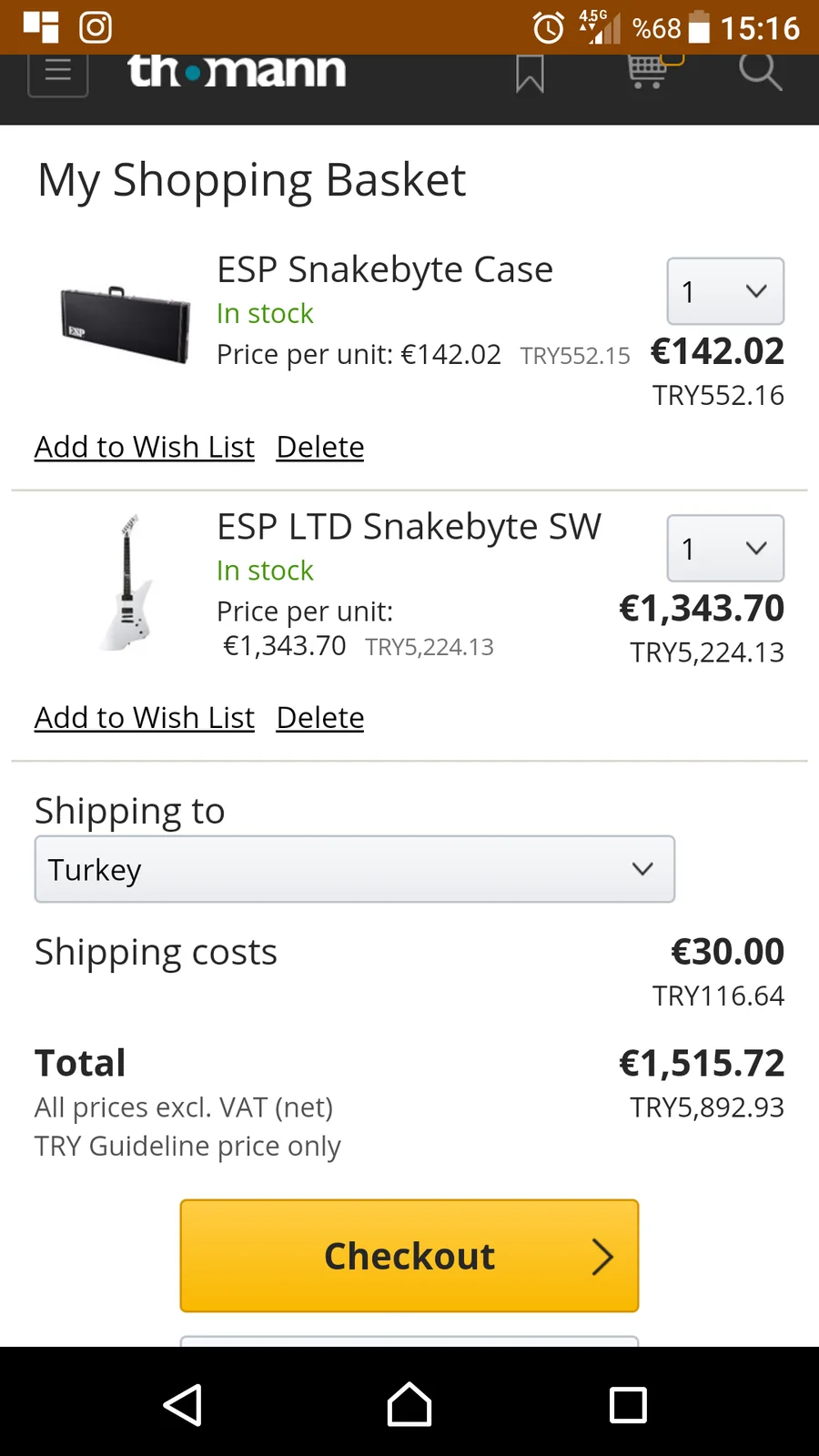Open the shopping cart icon
The width and height of the screenshot is (819, 1456).
(x=648, y=71)
